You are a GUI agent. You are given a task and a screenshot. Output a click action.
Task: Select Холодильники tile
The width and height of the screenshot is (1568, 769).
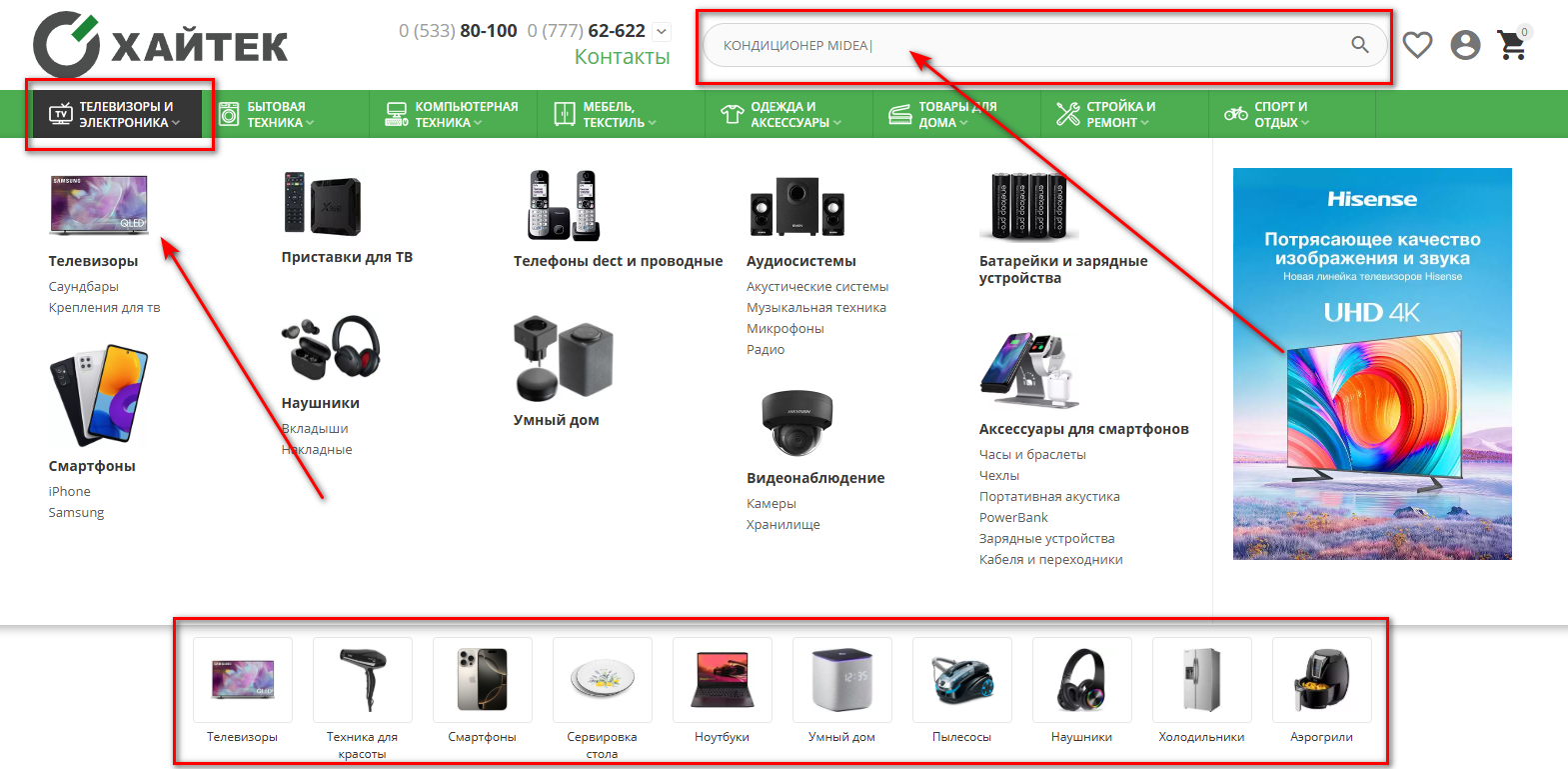point(1201,692)
